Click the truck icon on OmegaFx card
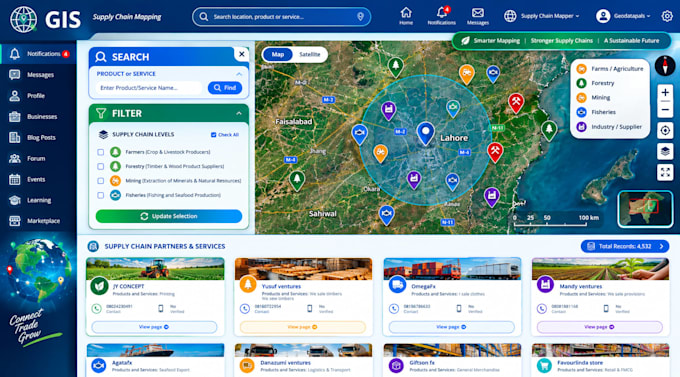This screenshot has width=680, height=377. [397, 285]
